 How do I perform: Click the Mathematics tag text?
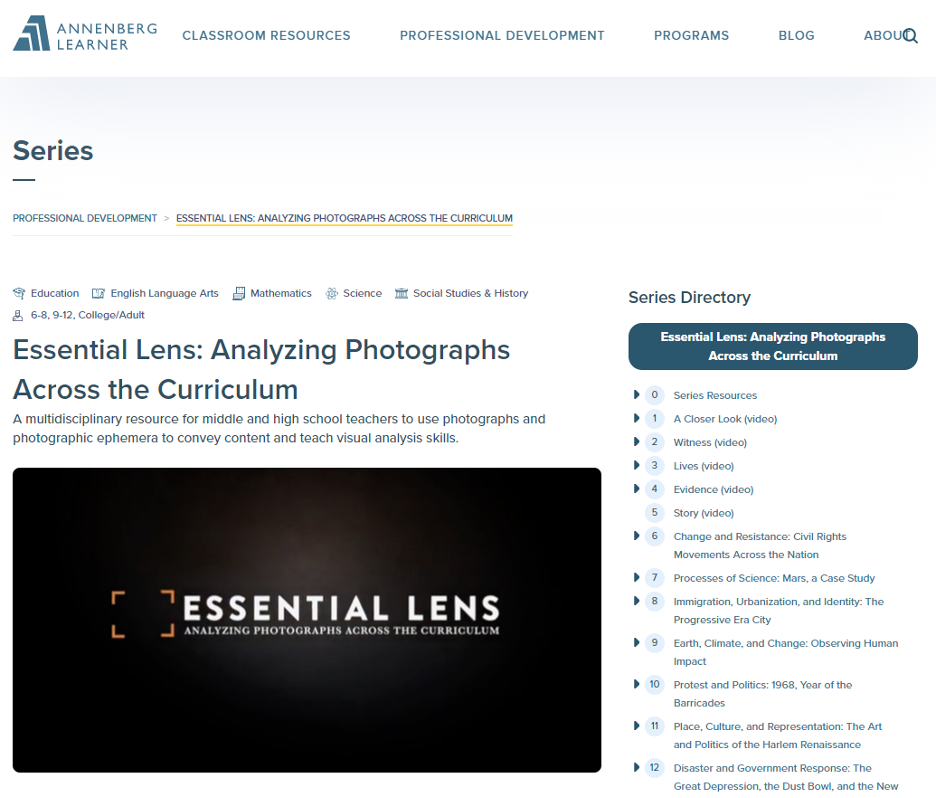[x=281, y=294]
